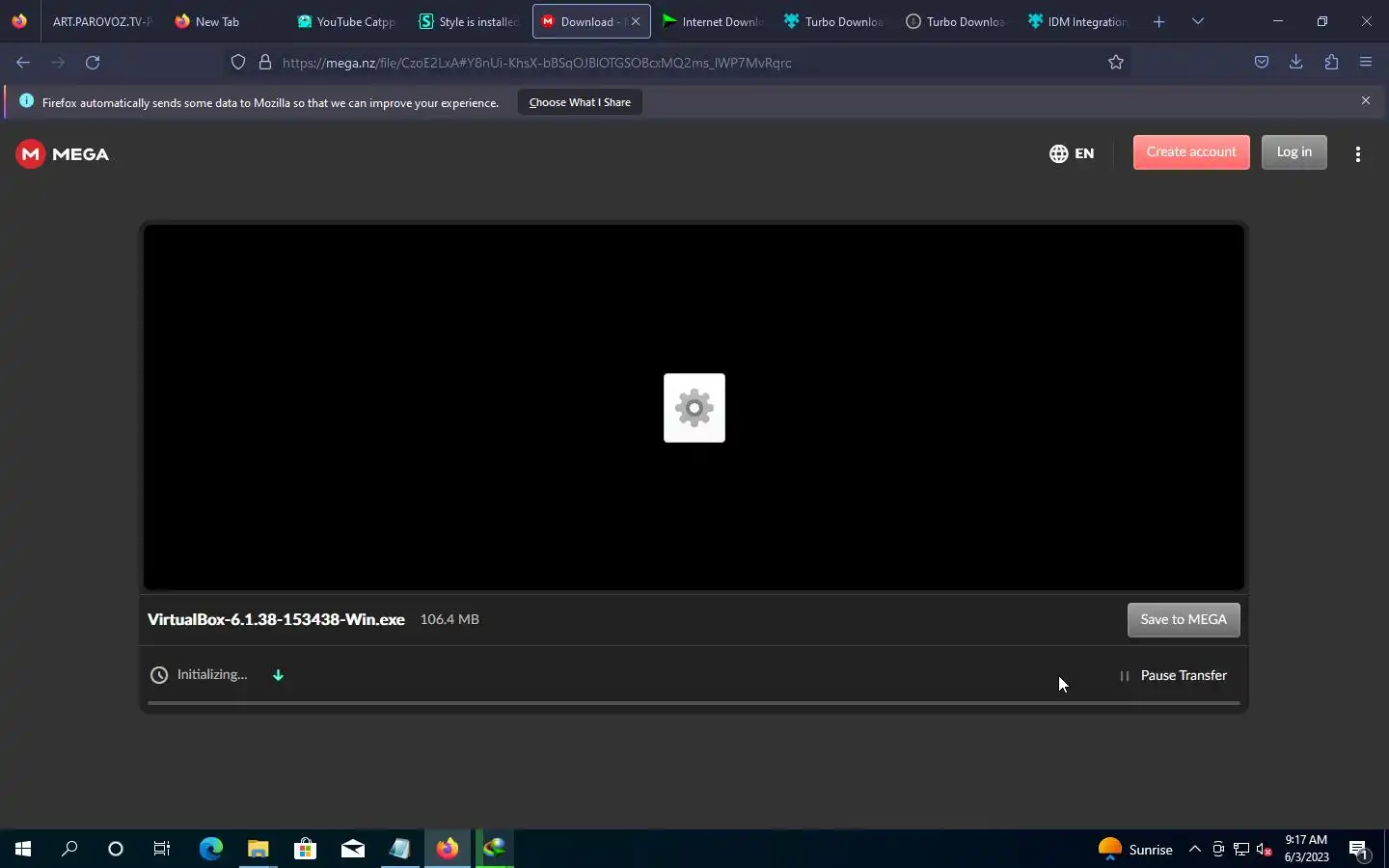The width and height of the screenshot is (1389, 868).
Task: Open the Action Center notifications
Action: (1359, 850)
